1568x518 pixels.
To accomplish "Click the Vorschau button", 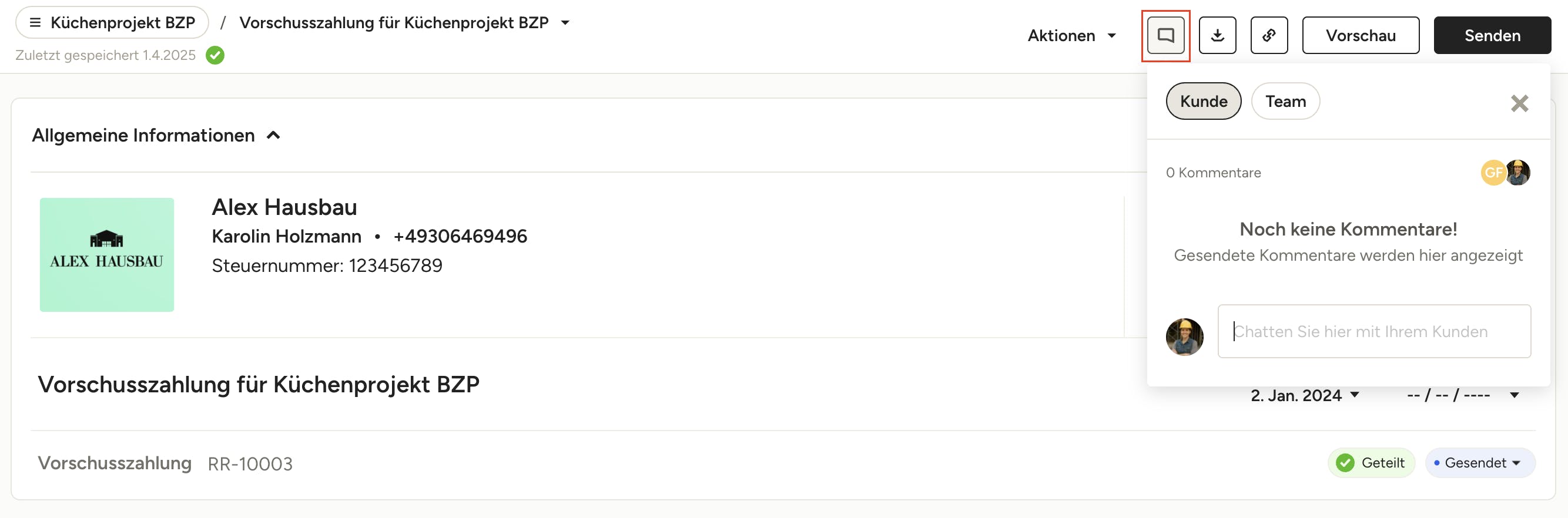I will coord(1360,36).
